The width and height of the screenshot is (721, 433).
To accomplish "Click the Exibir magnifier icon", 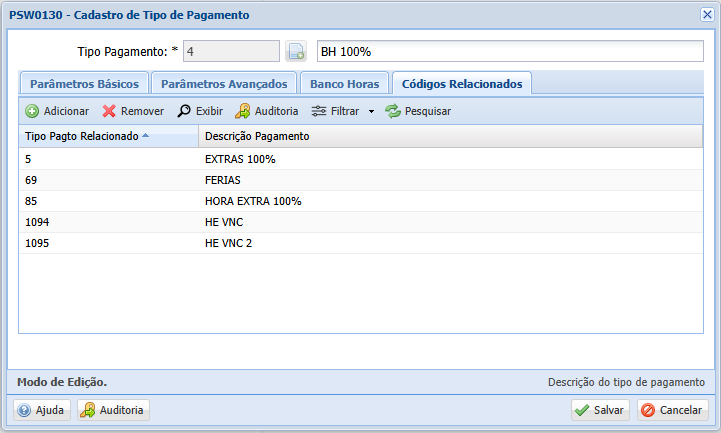I will tap(184, 111).
